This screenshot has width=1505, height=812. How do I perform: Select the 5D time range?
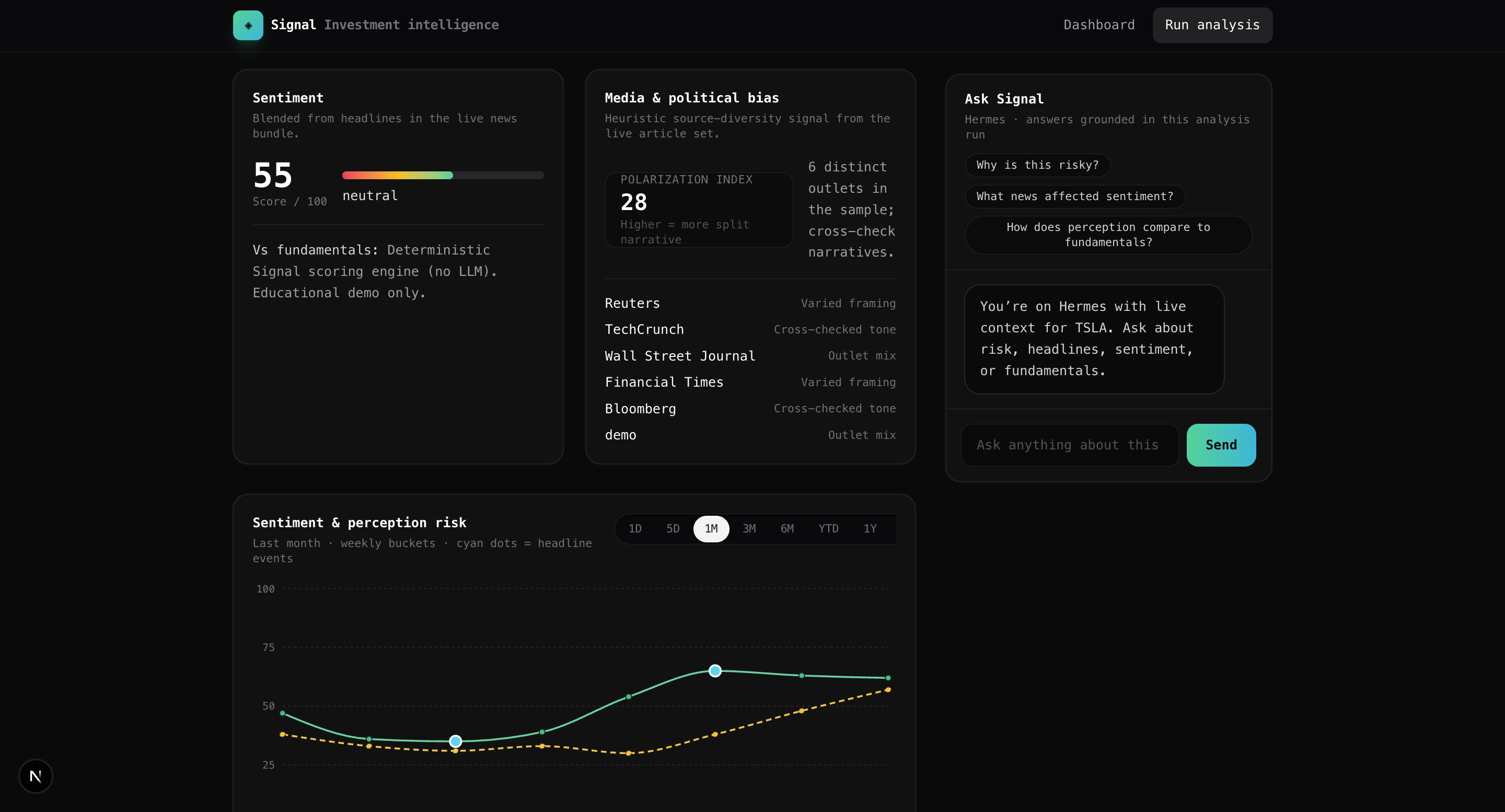coord(673,529)
